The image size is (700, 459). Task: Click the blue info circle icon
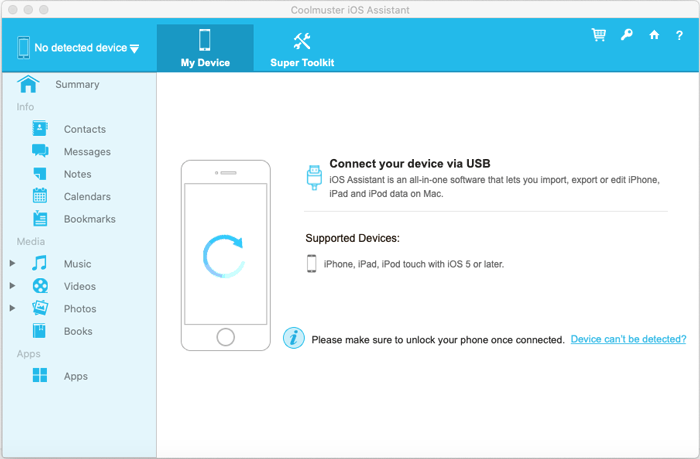coord(294,338)
